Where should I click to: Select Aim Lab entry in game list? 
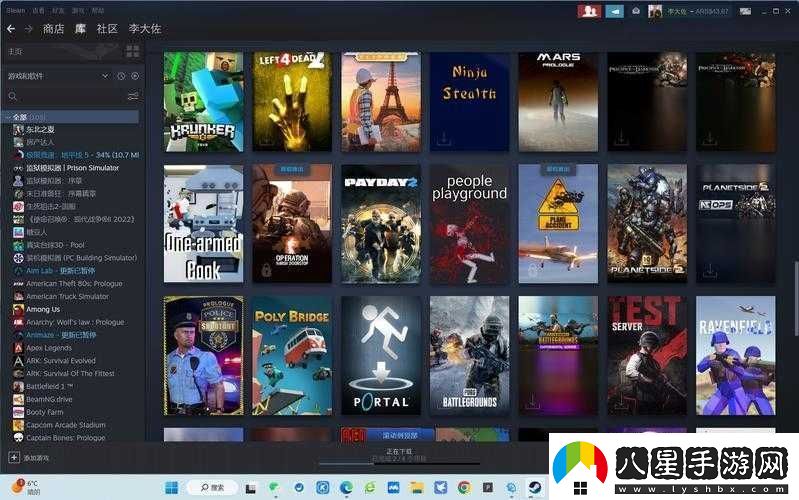(x=60, y=271)
